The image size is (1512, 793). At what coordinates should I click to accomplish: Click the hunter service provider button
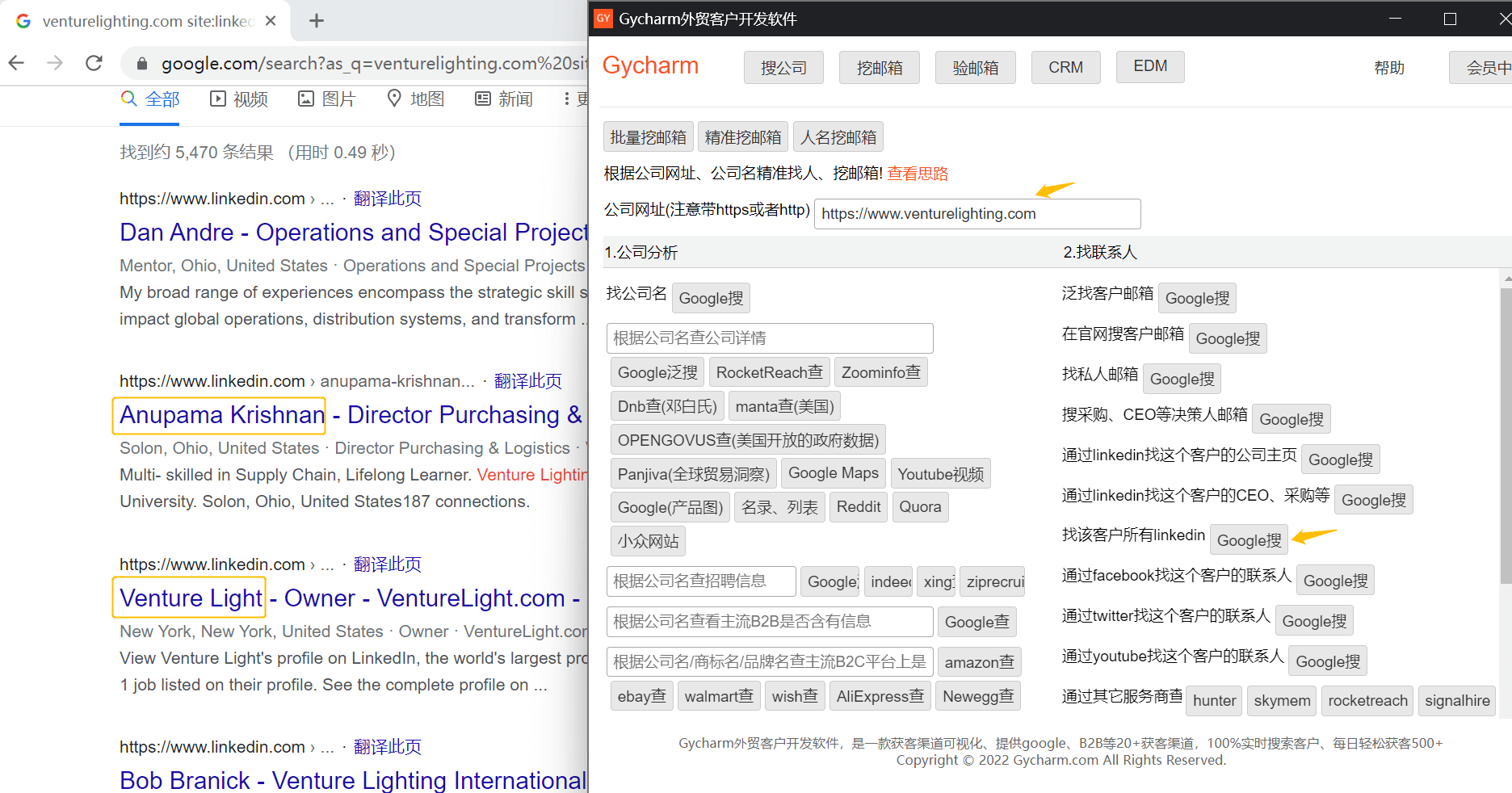point(1214,701)
